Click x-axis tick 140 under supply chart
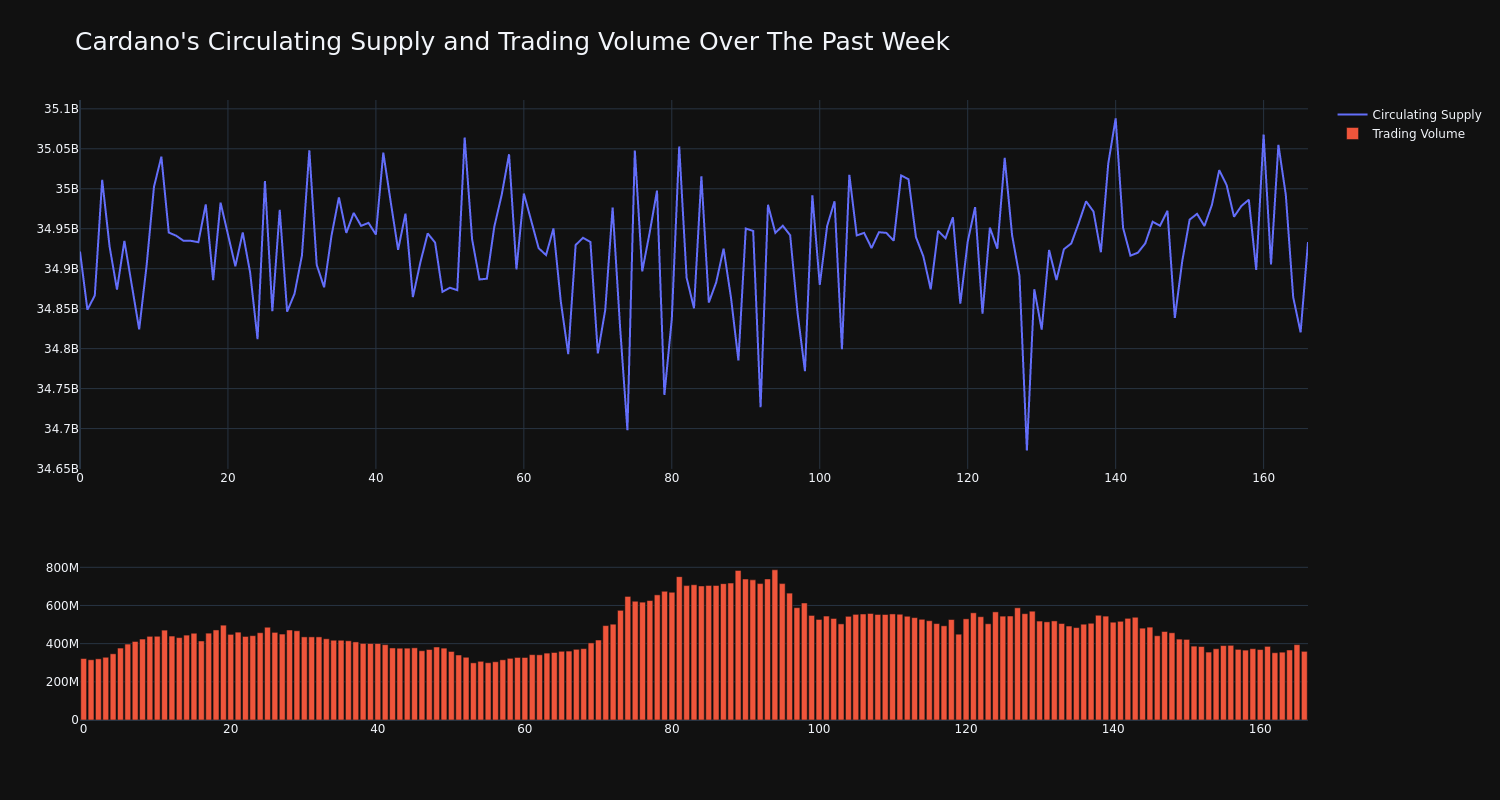 (x=1116, y=478)
